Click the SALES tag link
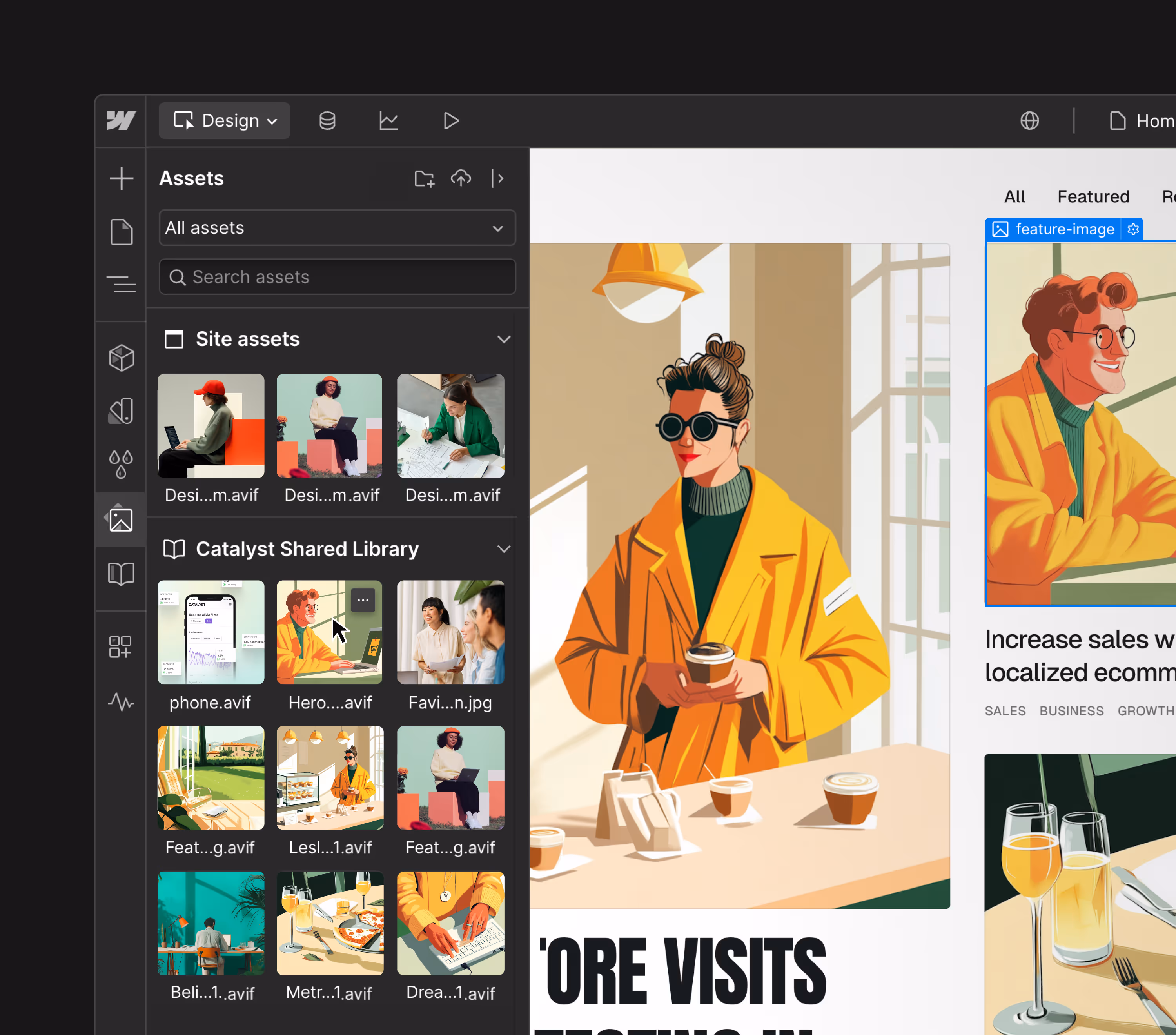Screen dimensions: 1176x1035 [1005, 711]
